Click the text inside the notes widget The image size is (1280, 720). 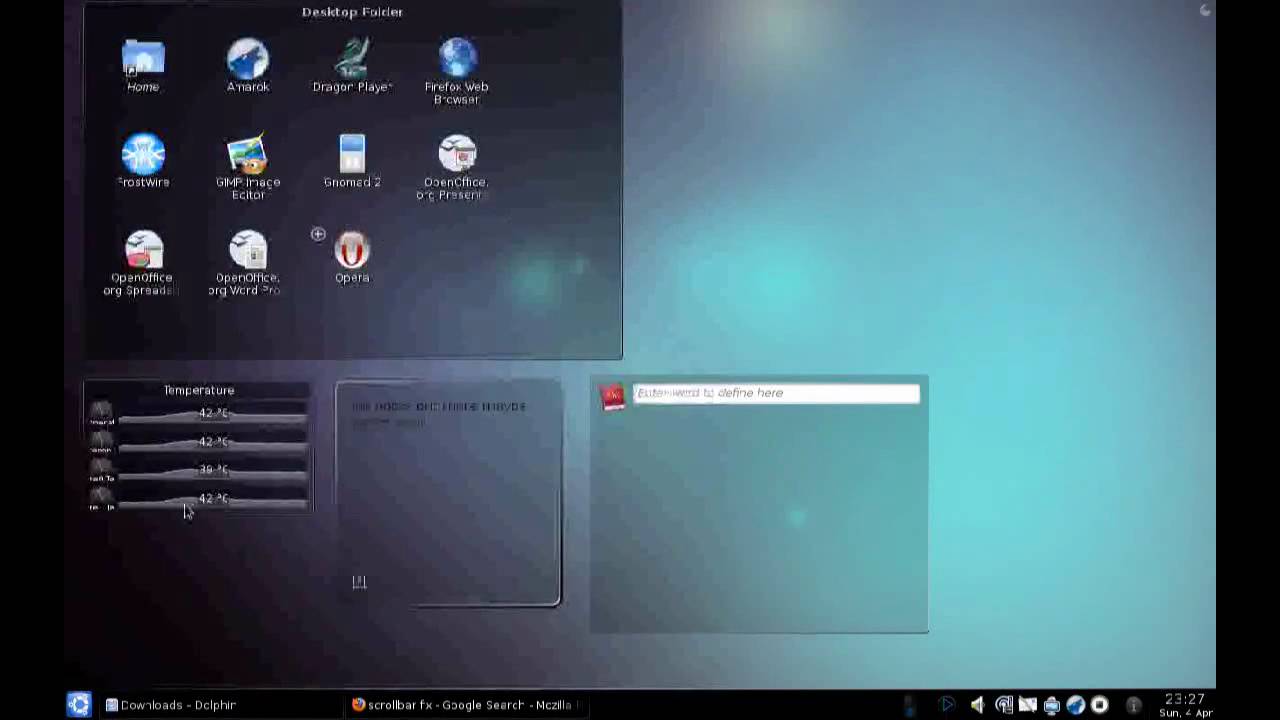(438, 413)
